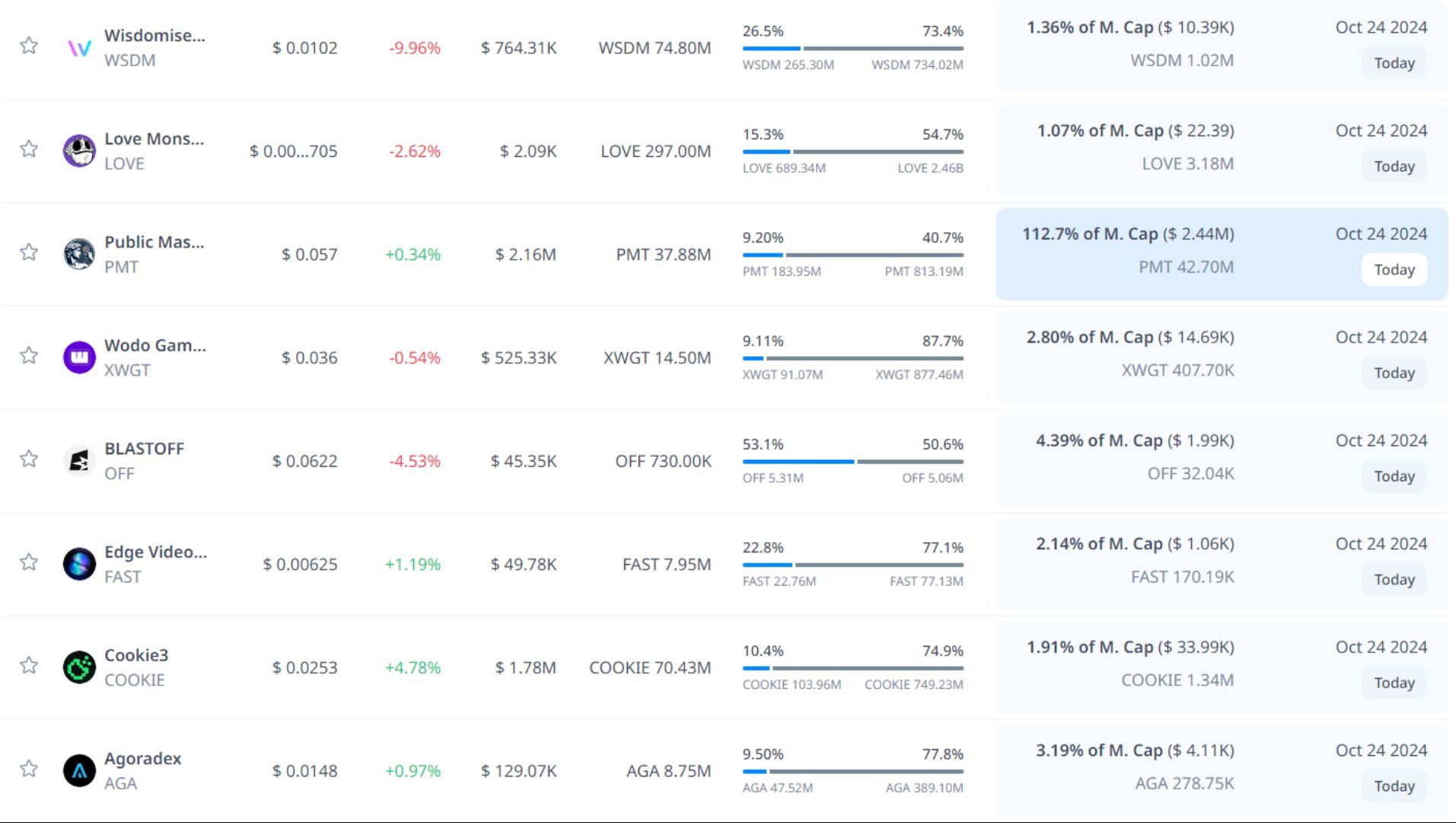Screen dimensions: 1456x823
Task: Open the green Cookie3 logo icon
Action: (79, 668)
